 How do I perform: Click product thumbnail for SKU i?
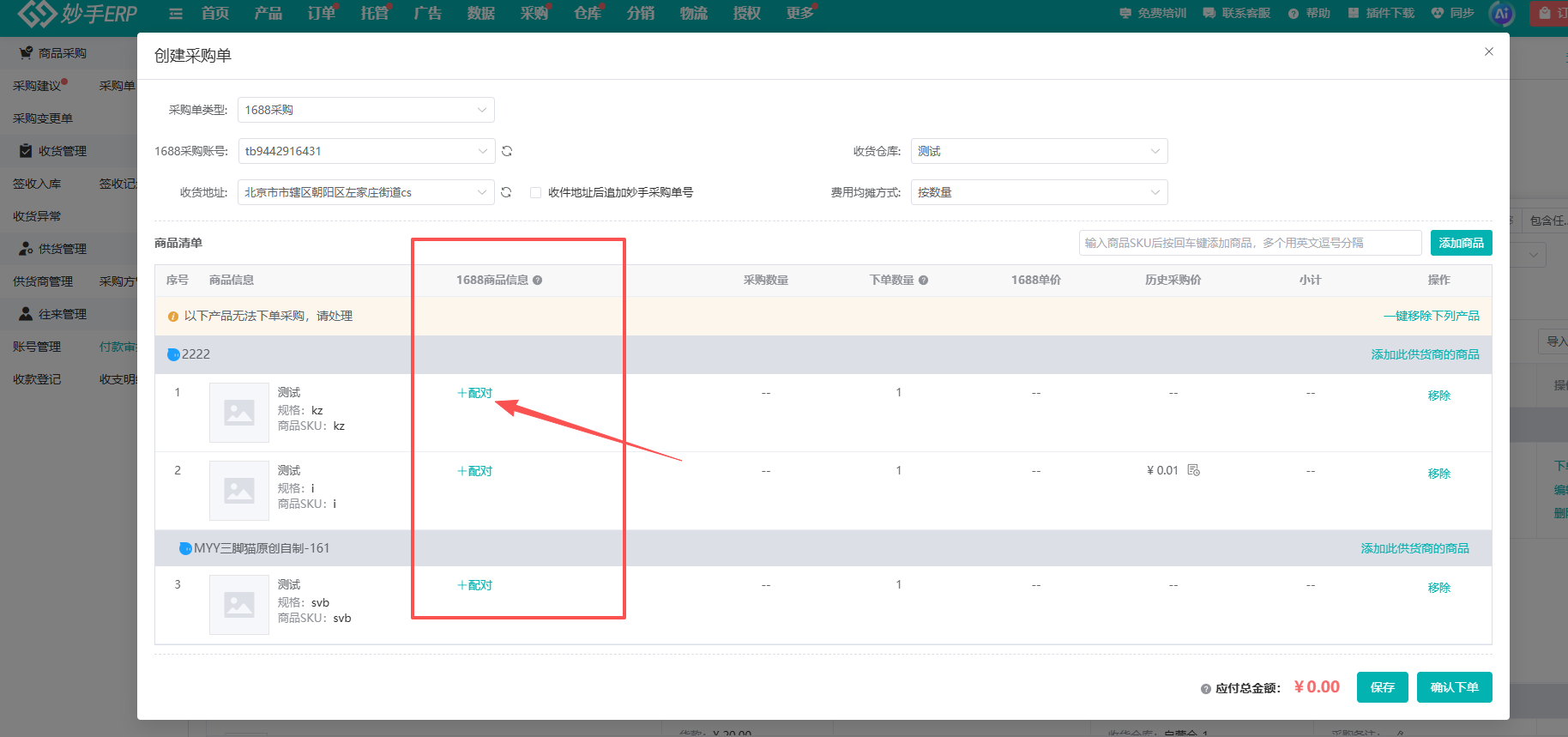[239, 491]
